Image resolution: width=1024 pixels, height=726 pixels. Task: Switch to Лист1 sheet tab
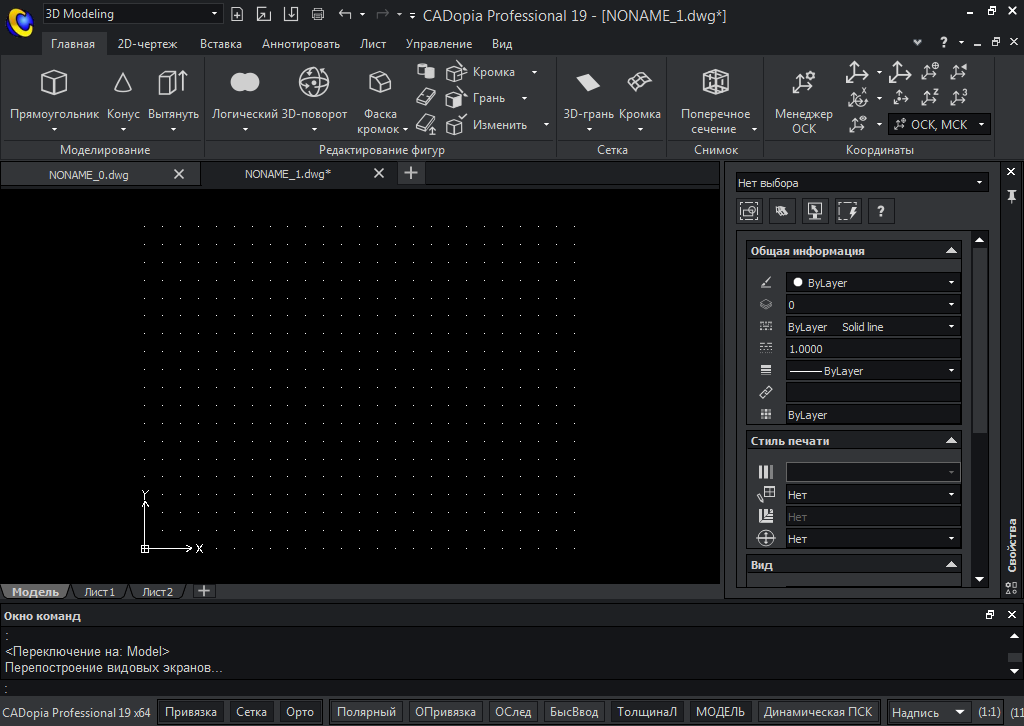click(x=99, y=592)
